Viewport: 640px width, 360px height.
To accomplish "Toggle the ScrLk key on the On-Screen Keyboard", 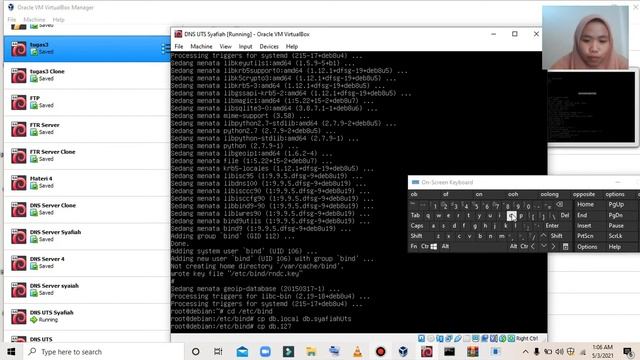I will [x=616, y=236].
